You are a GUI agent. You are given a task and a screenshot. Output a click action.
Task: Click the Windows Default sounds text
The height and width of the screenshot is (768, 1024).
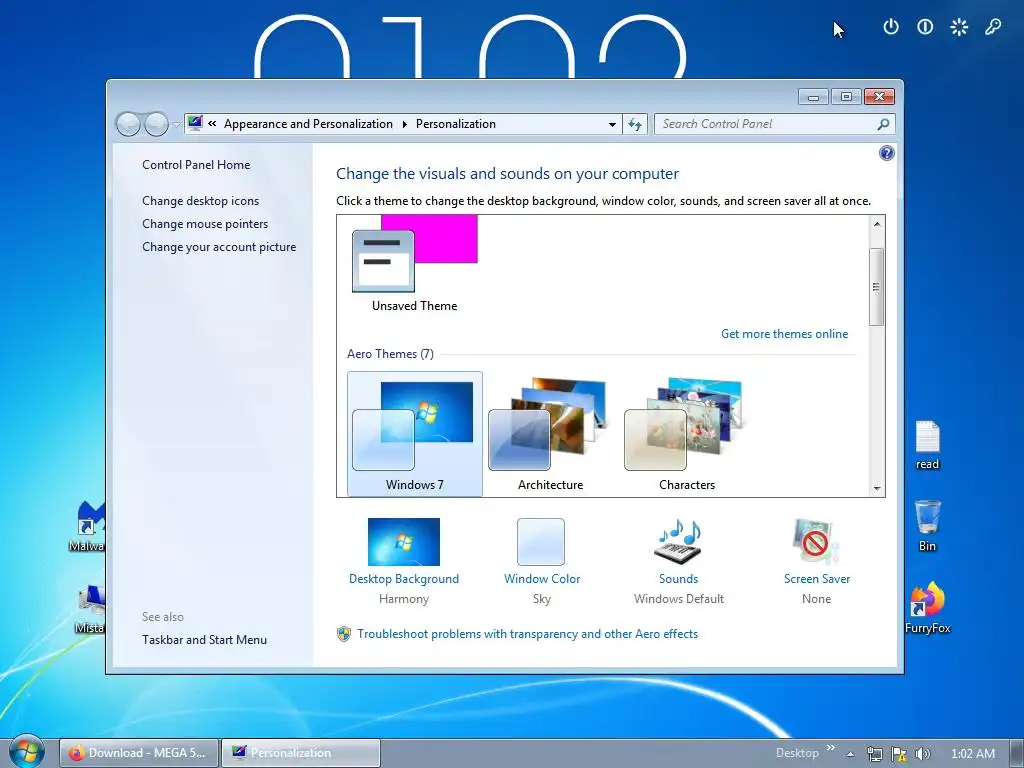point(679,598)
